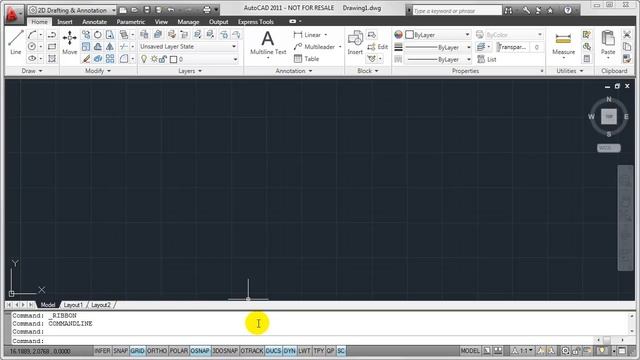Toggle 3DOSNAP in status bar
The width and height of the screenshot is (640, 360).
[x=225, y=351]
